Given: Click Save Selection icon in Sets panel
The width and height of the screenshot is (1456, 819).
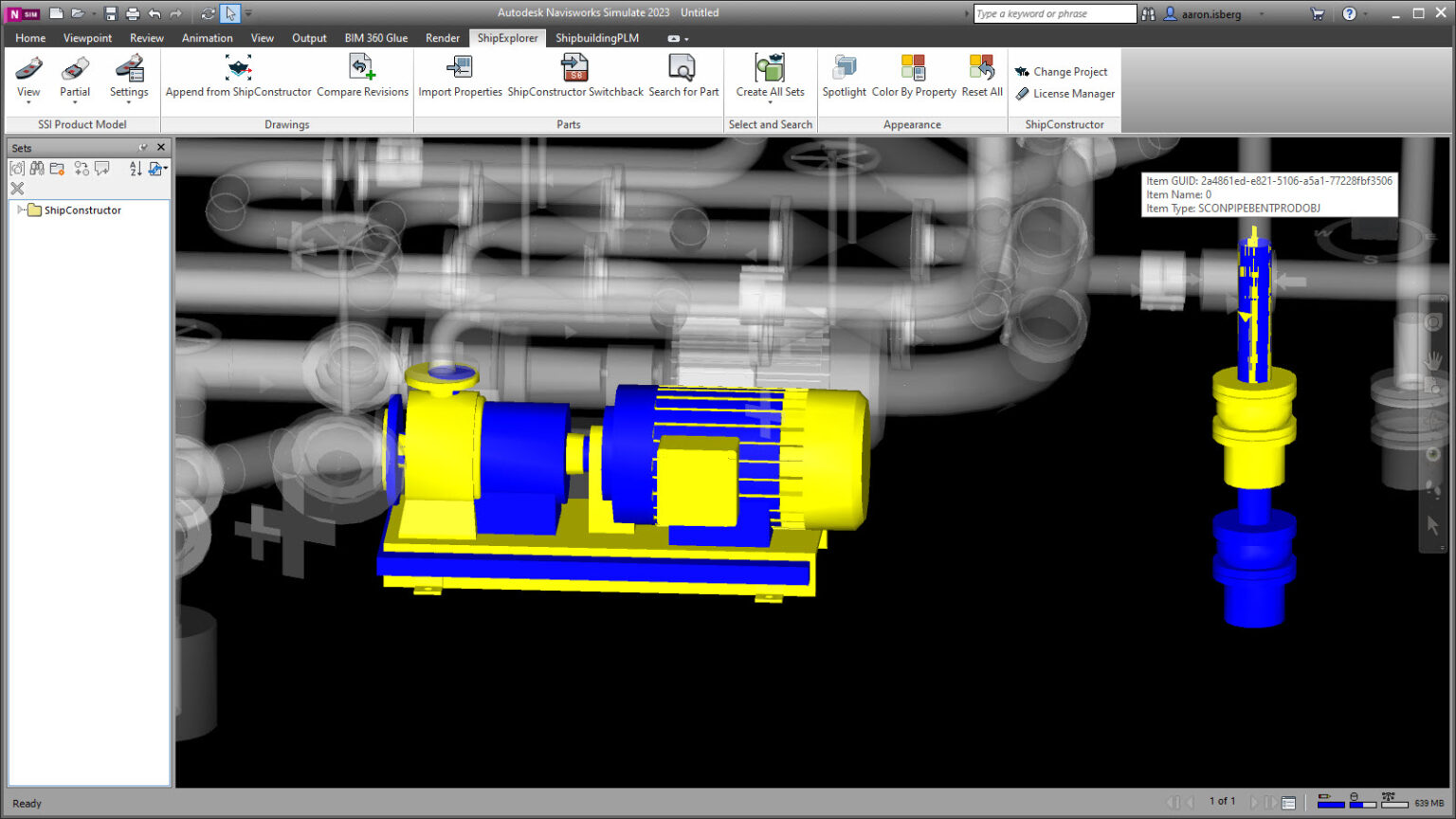Looking at the screenshot, I should click(x=17, y=168).
